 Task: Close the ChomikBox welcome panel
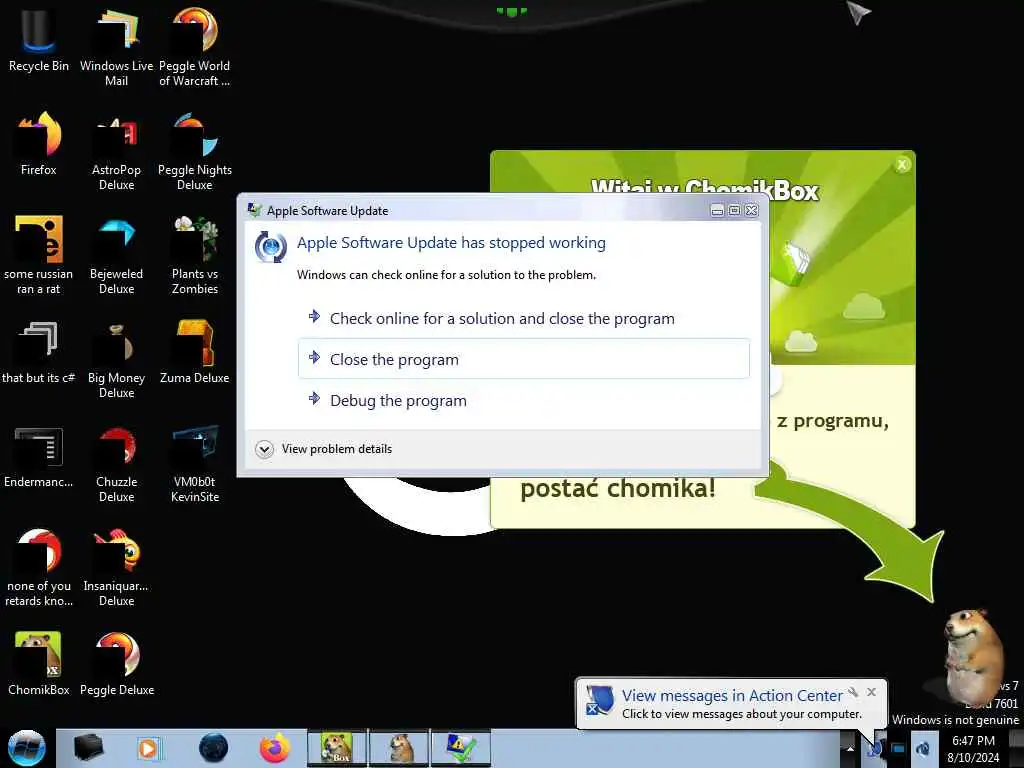(x=902, y=165)
